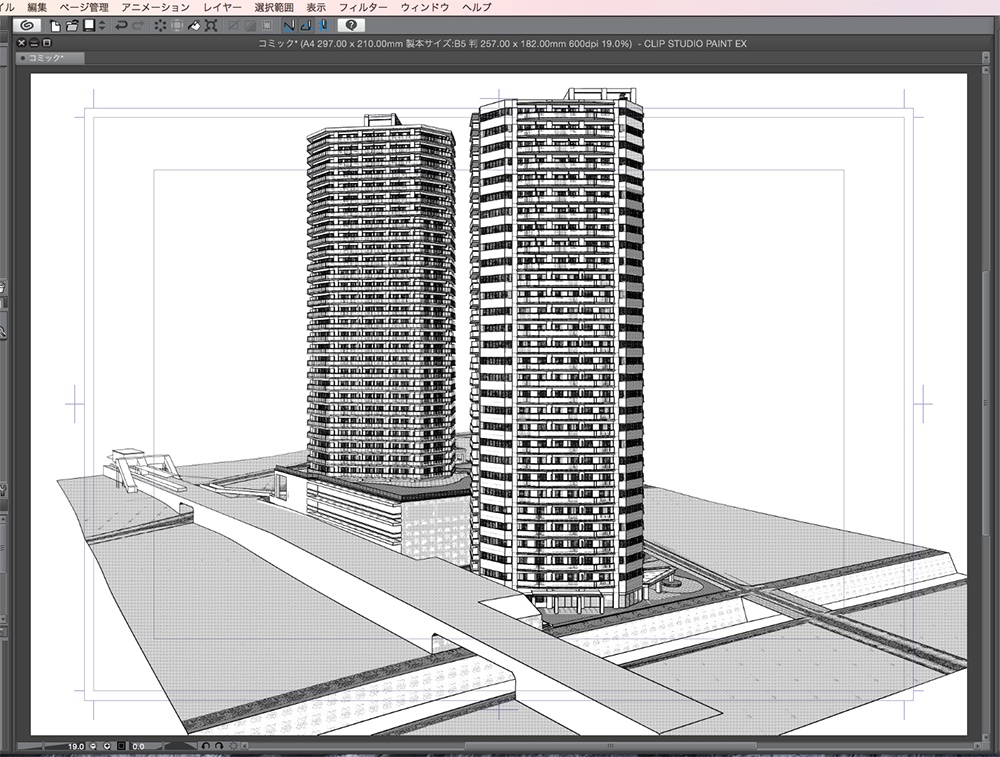Create a new document with New icon
1000x757 pixels.
[x=56, y=24]
